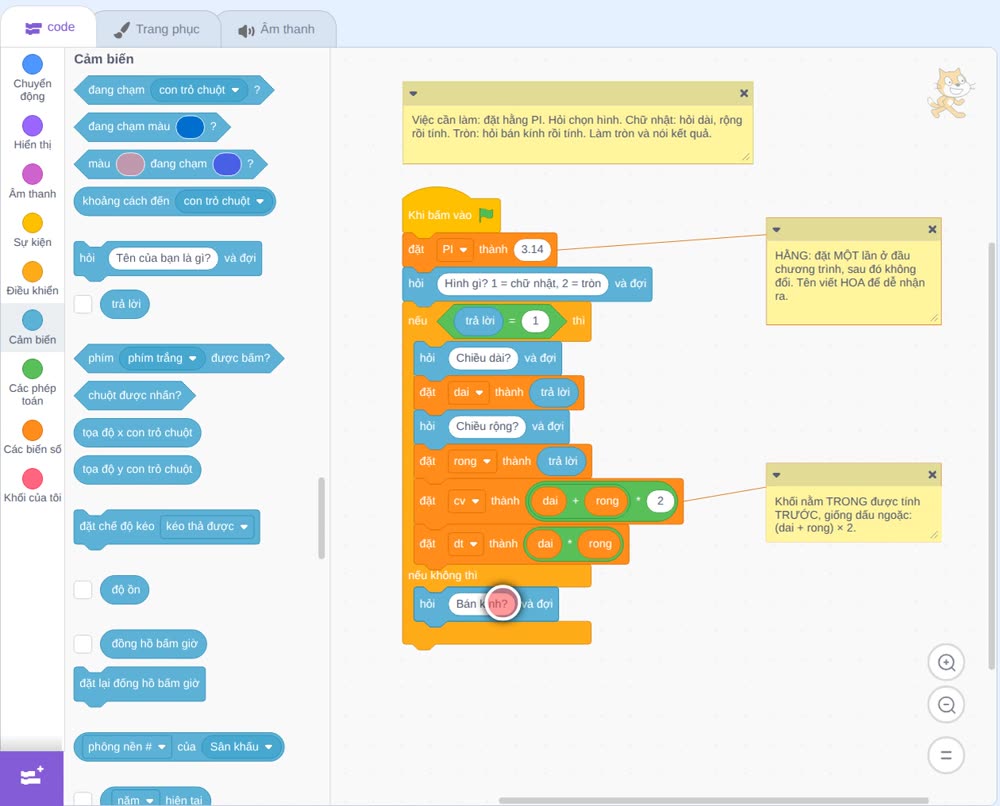
Task: Select the Hiển thị category circle
Action: [32, 126]
